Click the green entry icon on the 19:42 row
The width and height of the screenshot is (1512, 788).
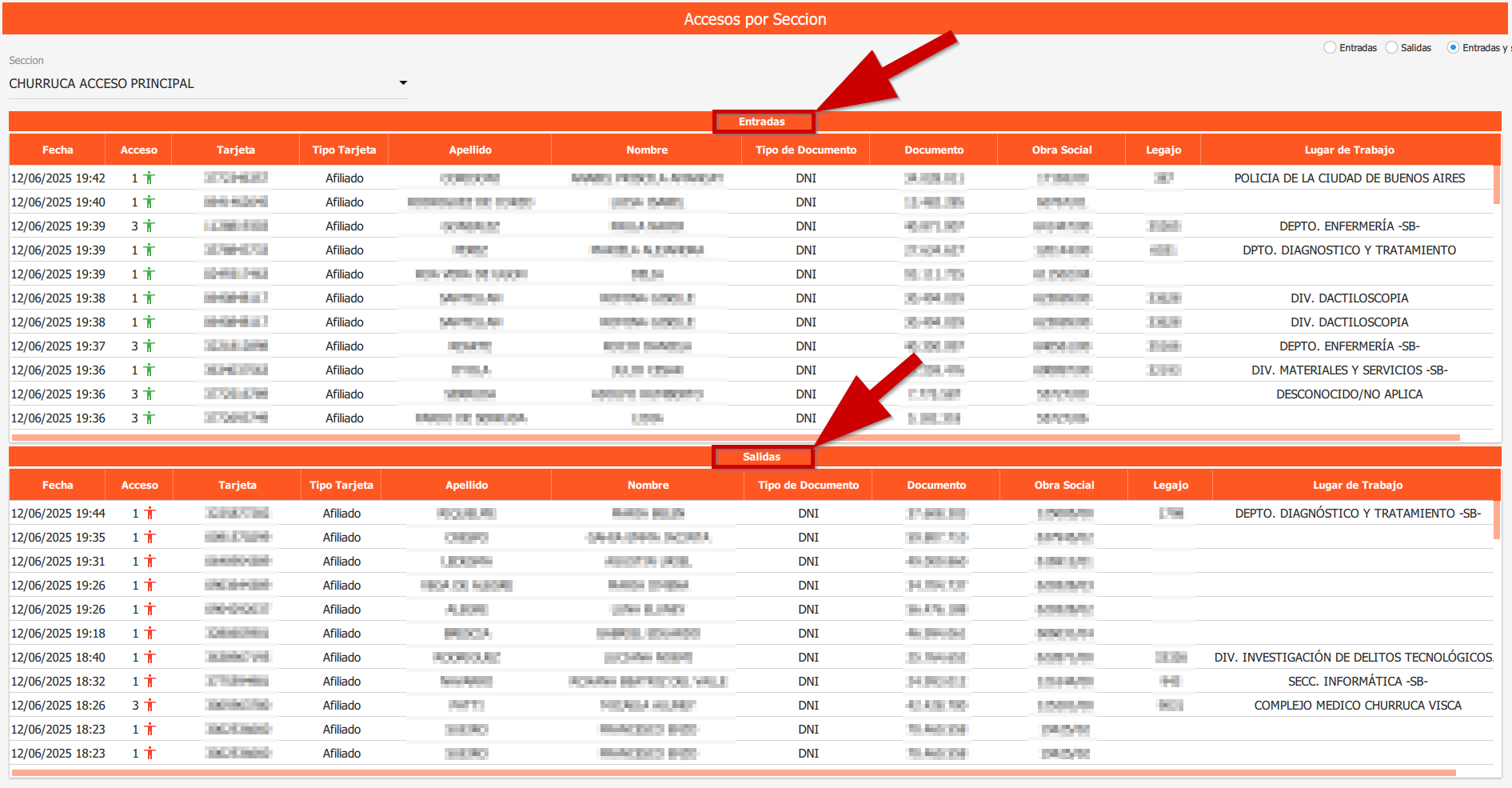[150, 178]
